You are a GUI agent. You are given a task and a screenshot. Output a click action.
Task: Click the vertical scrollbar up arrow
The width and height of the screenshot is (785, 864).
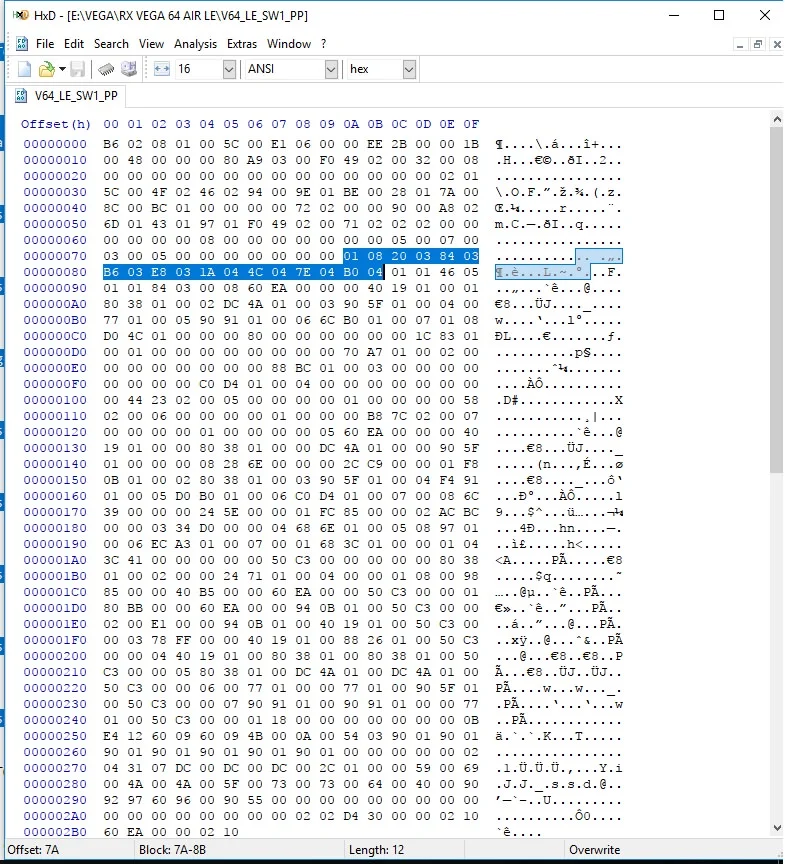point(777,119)
